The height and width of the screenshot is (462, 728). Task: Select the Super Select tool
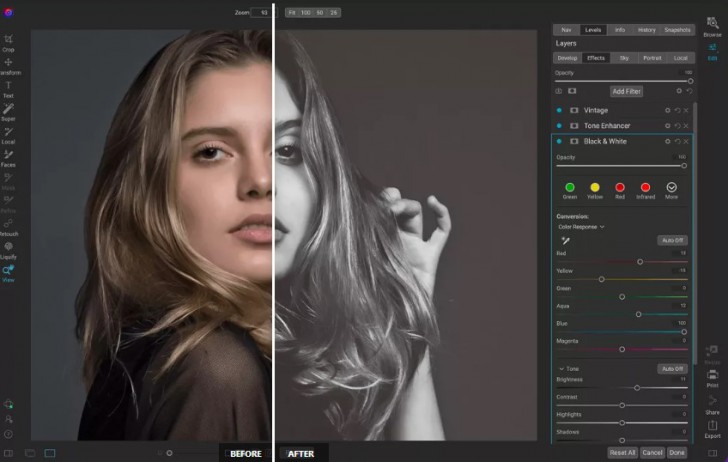[x=8, y=112]
